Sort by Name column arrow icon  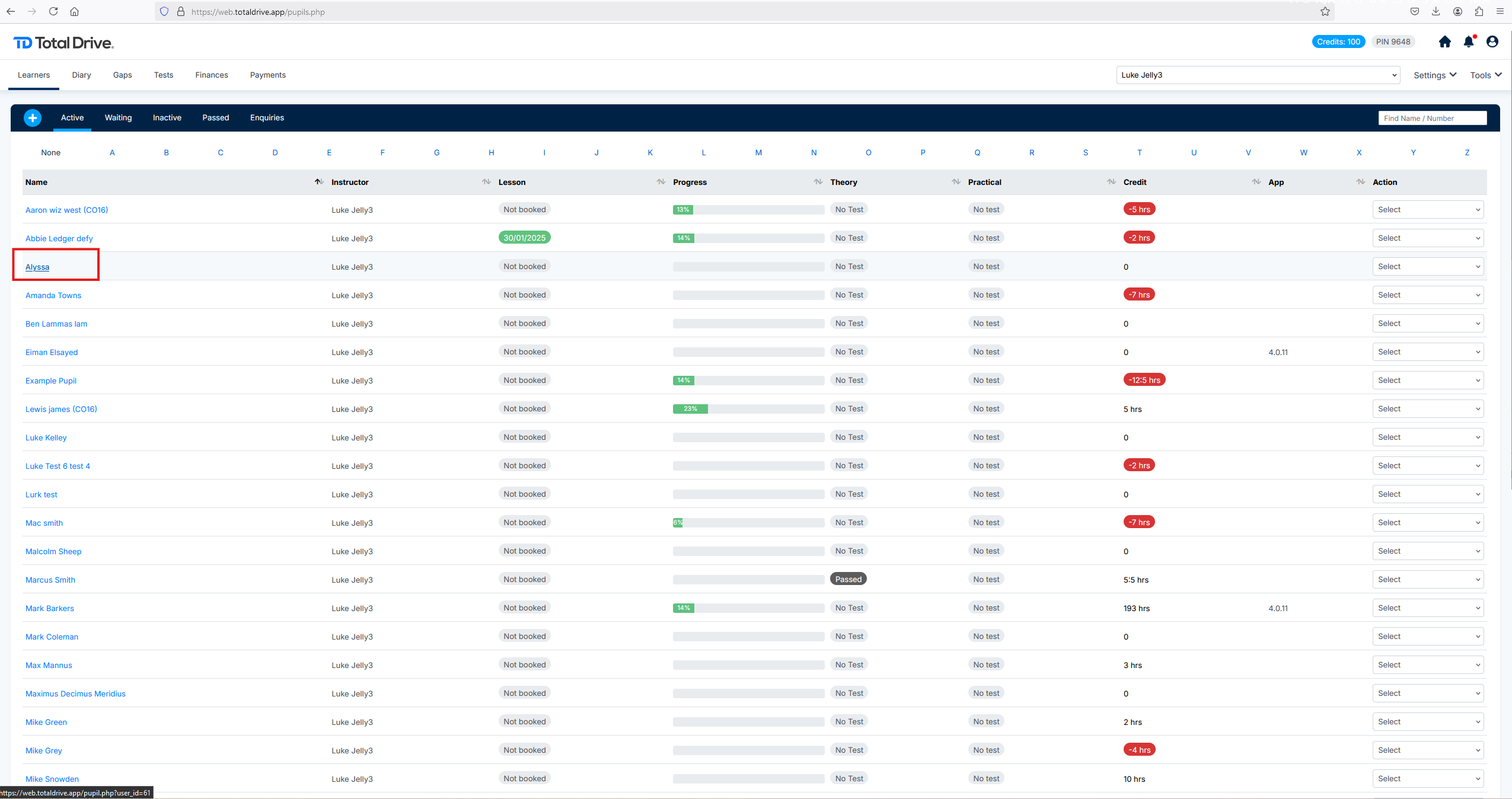point(318,182)
